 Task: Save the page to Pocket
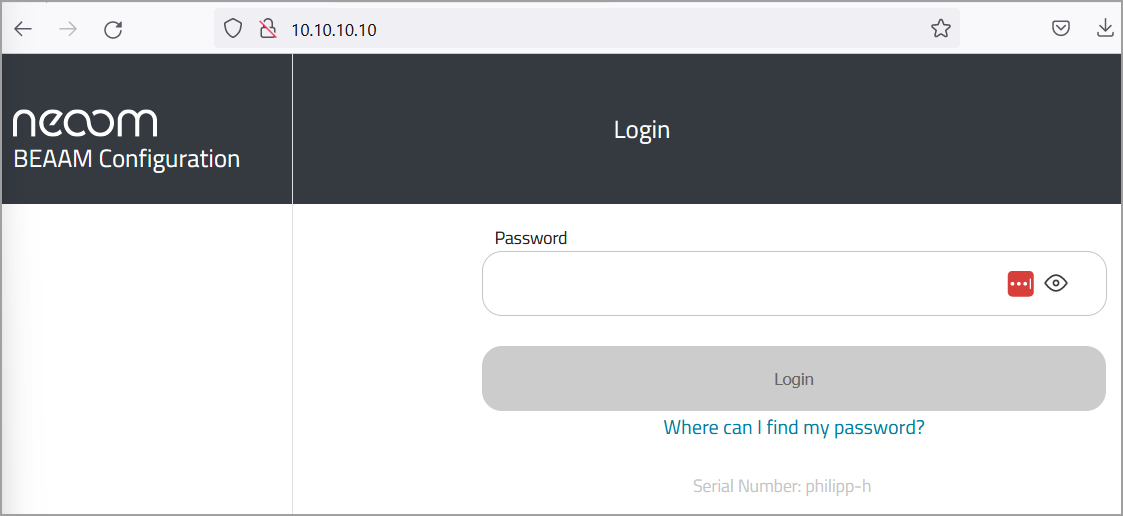(1061, 29)
